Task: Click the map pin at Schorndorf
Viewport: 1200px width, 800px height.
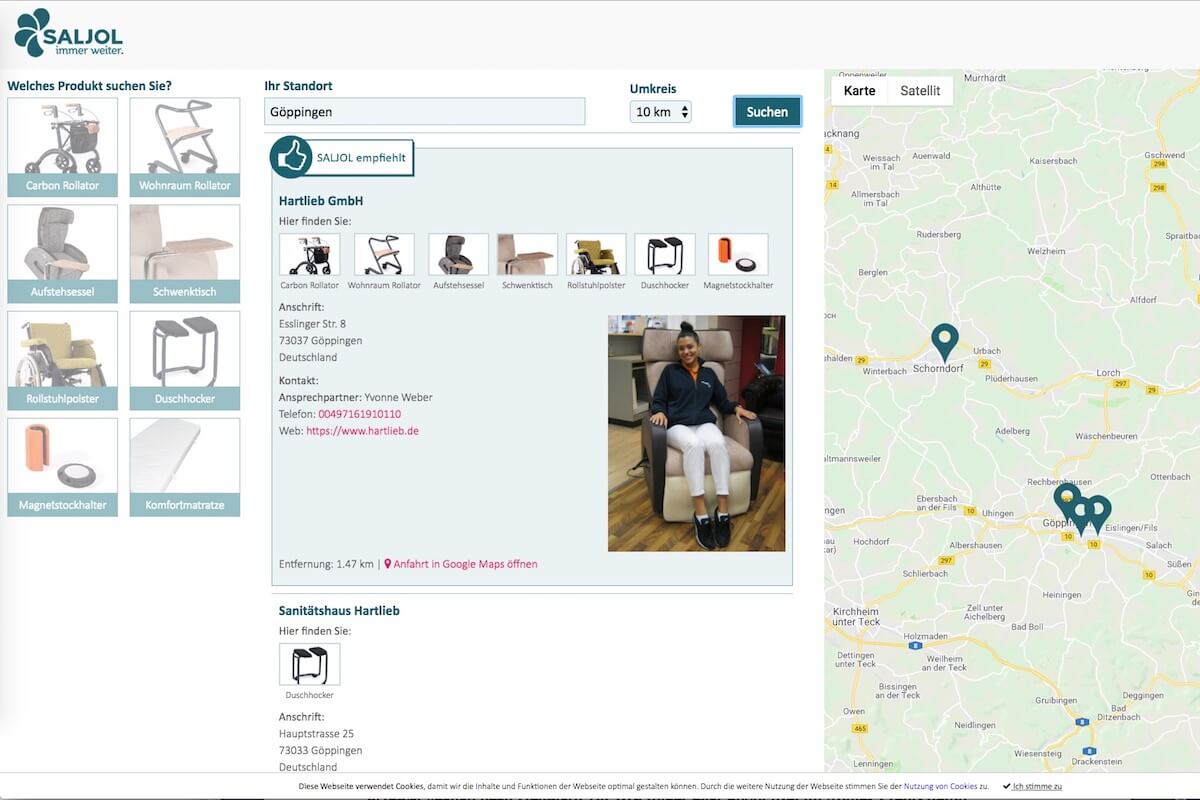Action: coord(945,343)
